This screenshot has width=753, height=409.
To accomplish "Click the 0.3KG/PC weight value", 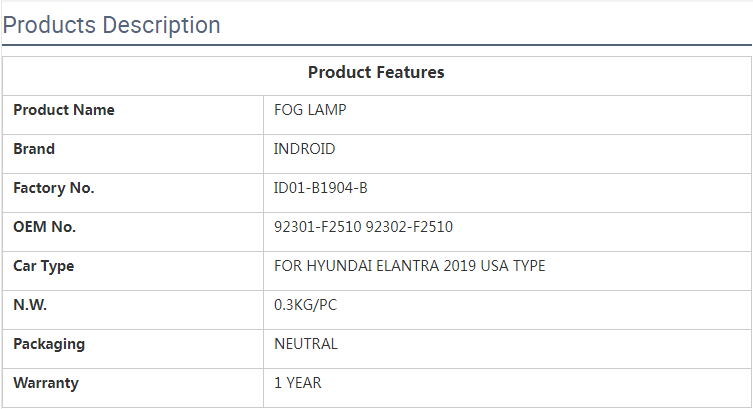I will point(306,305).
